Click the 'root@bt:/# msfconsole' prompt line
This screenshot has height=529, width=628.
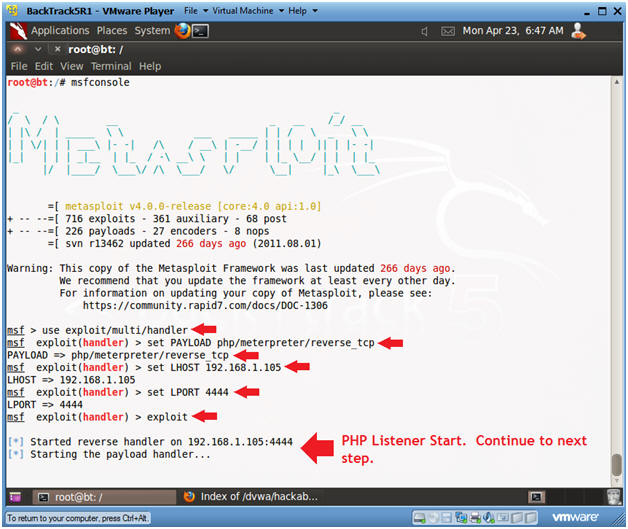click(68, 82)
